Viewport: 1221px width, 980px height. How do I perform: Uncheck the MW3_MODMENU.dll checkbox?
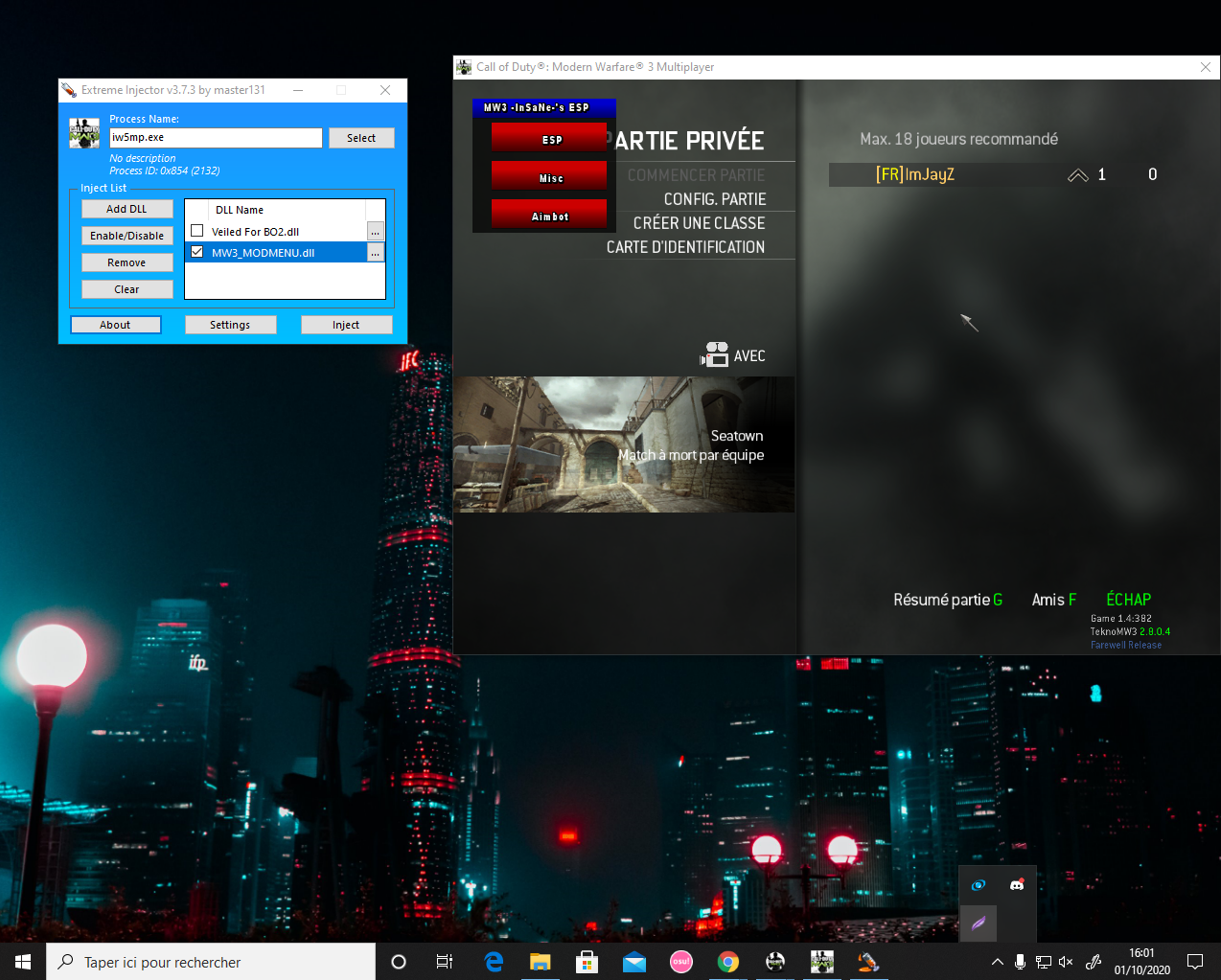pyautogui.click(x=197, y=252)
